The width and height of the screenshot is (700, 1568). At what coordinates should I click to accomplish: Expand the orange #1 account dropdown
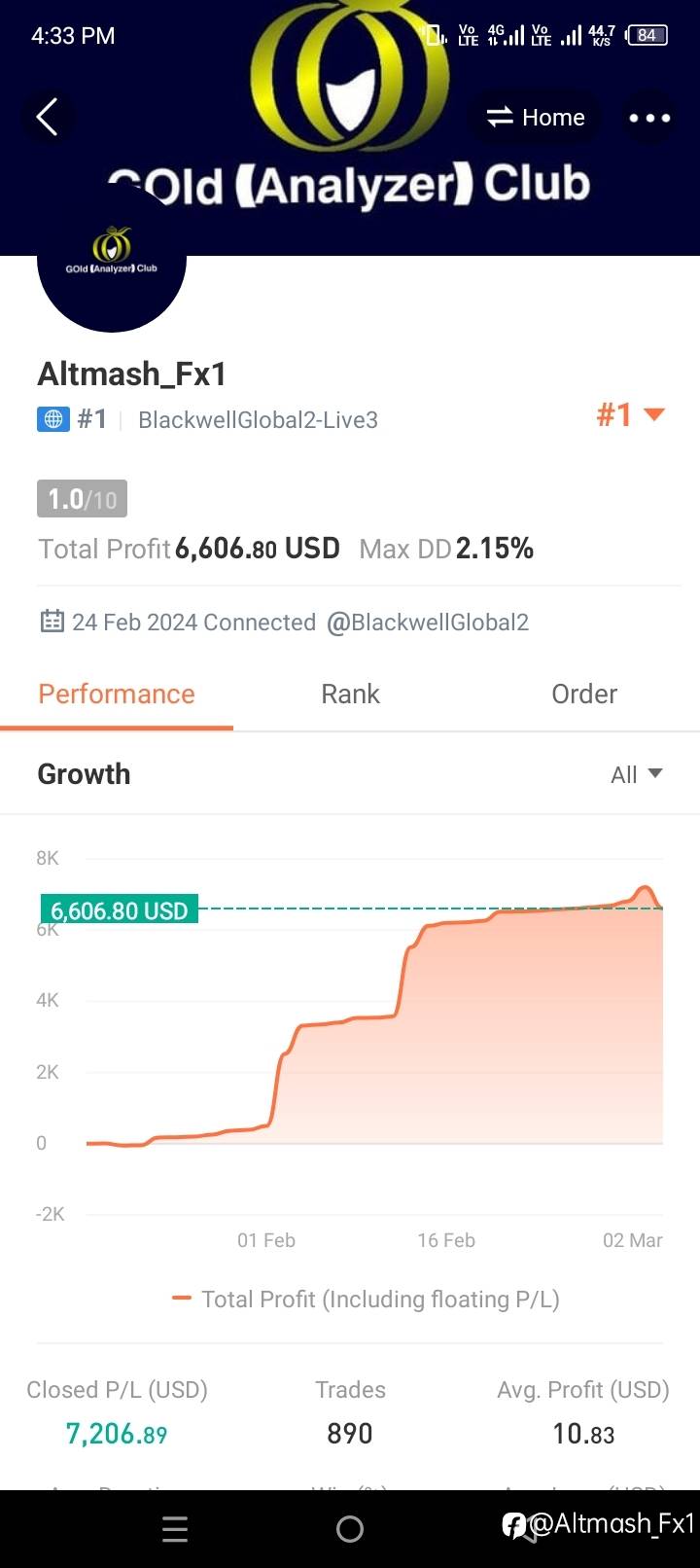point(630,415)
